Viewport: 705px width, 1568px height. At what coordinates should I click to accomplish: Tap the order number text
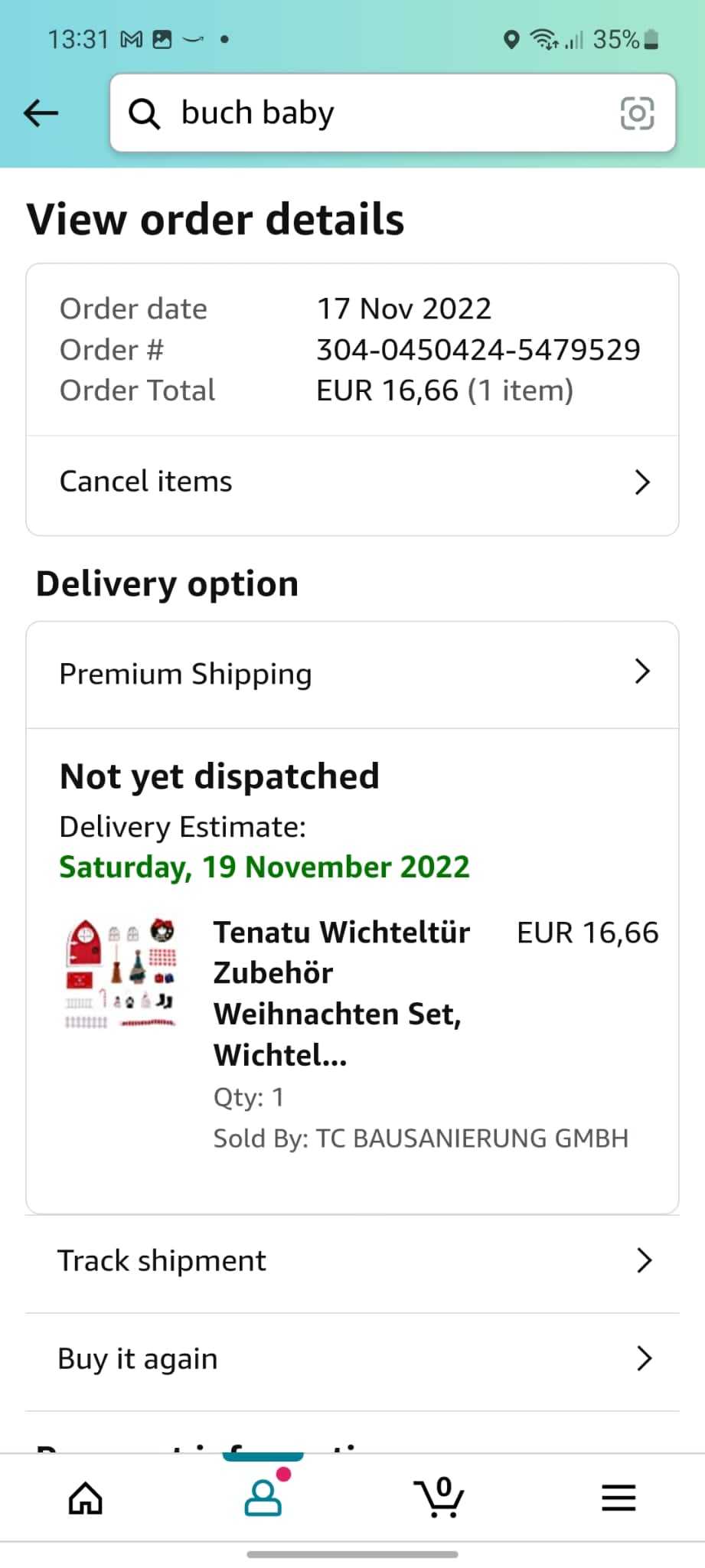(478, 350)
